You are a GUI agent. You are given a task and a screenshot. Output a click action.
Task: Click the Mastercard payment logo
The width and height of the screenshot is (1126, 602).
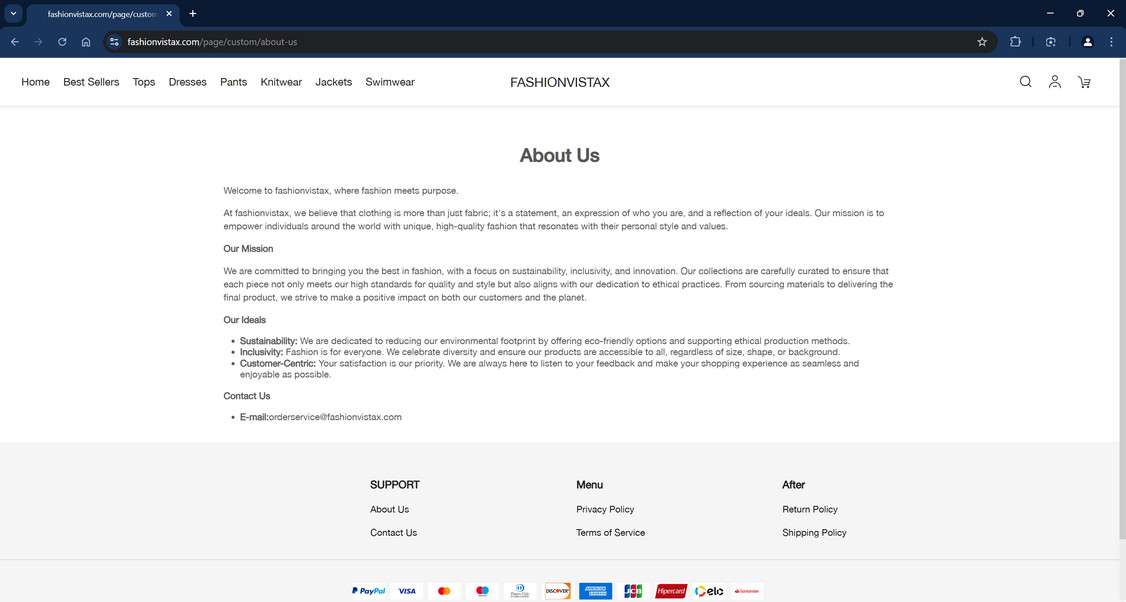tap(444, 591)
